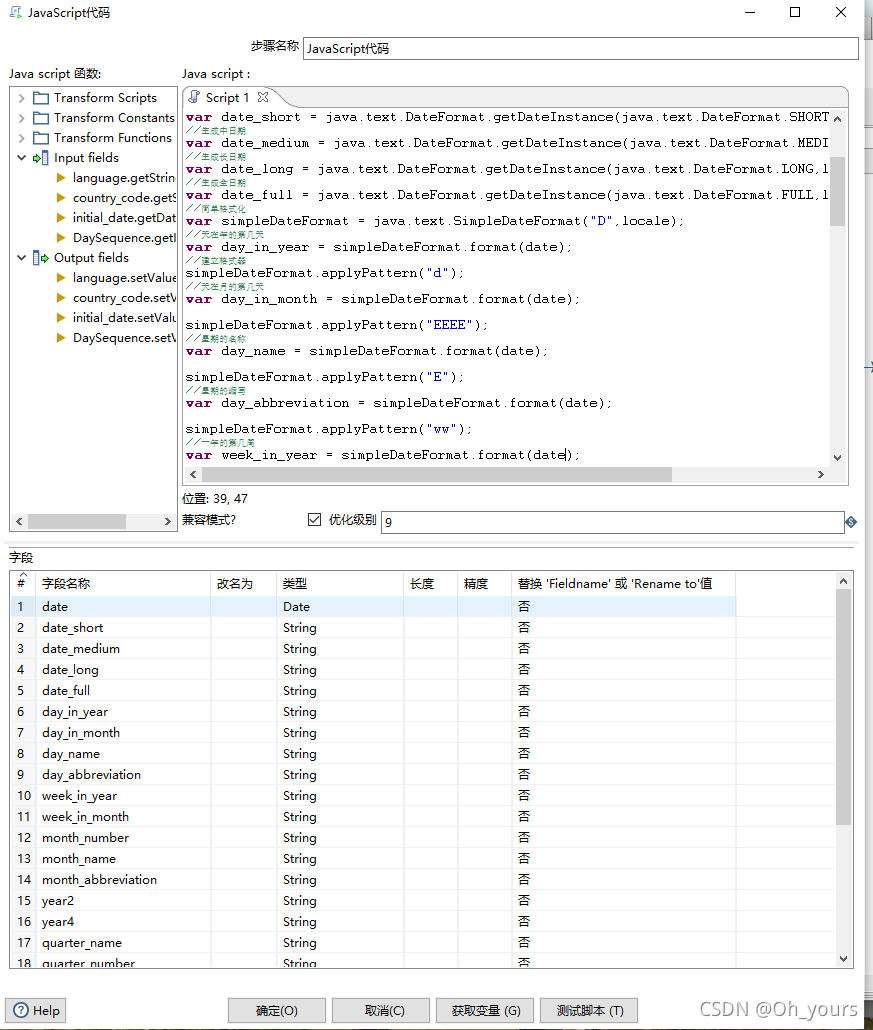Click the script editor scroll-down arrow

838,458
